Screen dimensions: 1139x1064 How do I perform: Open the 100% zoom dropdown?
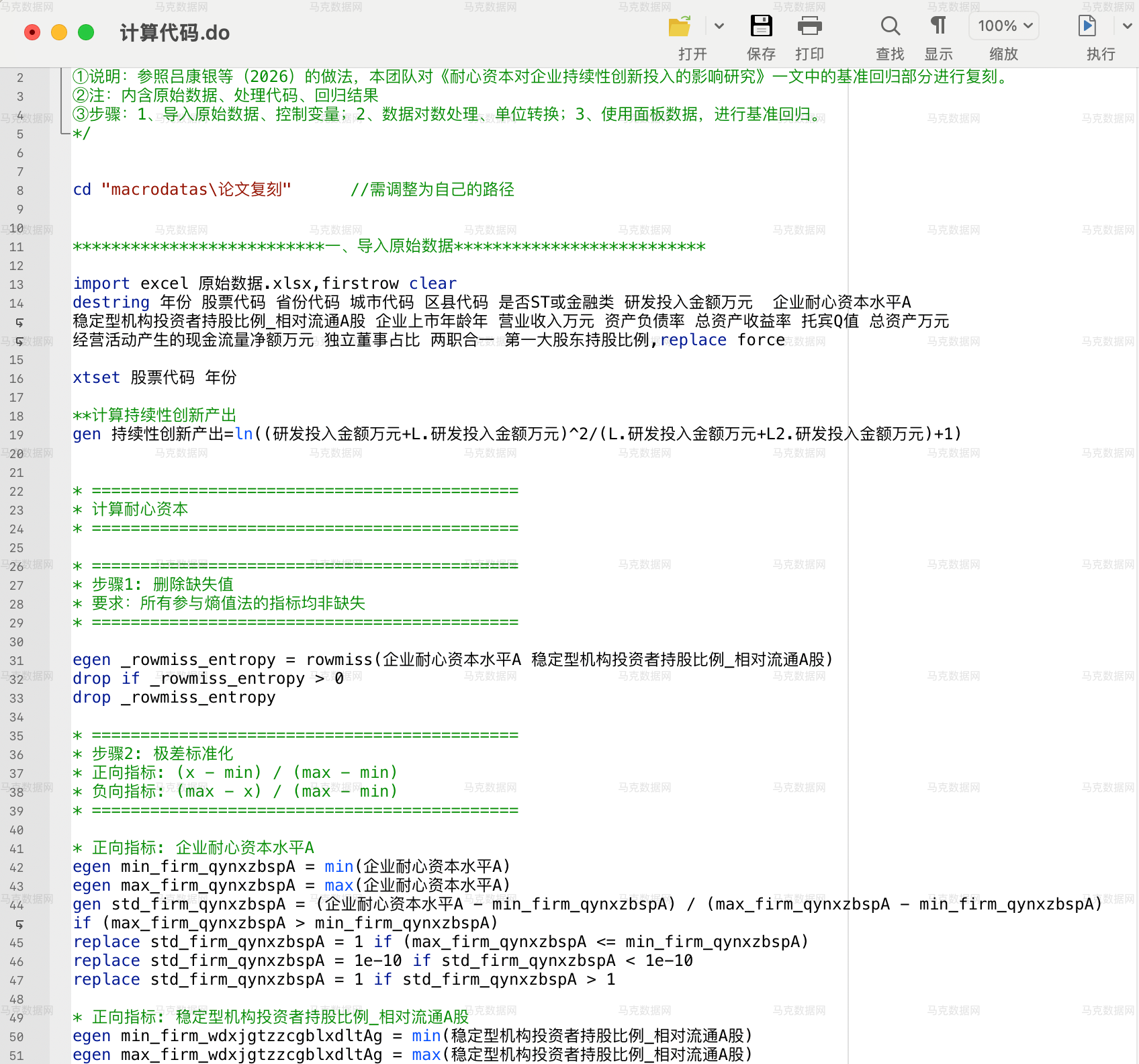1004,26
